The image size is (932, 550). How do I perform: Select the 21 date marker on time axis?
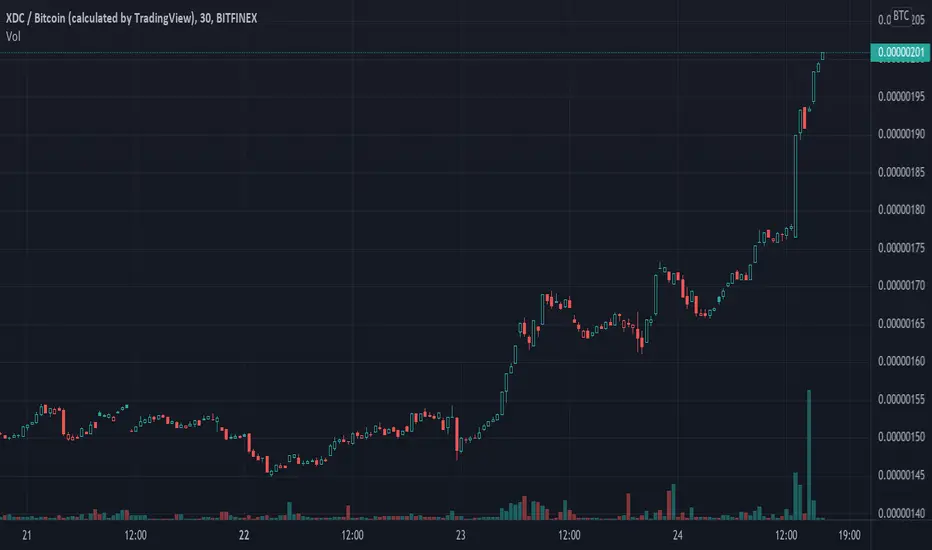(27, 535)
